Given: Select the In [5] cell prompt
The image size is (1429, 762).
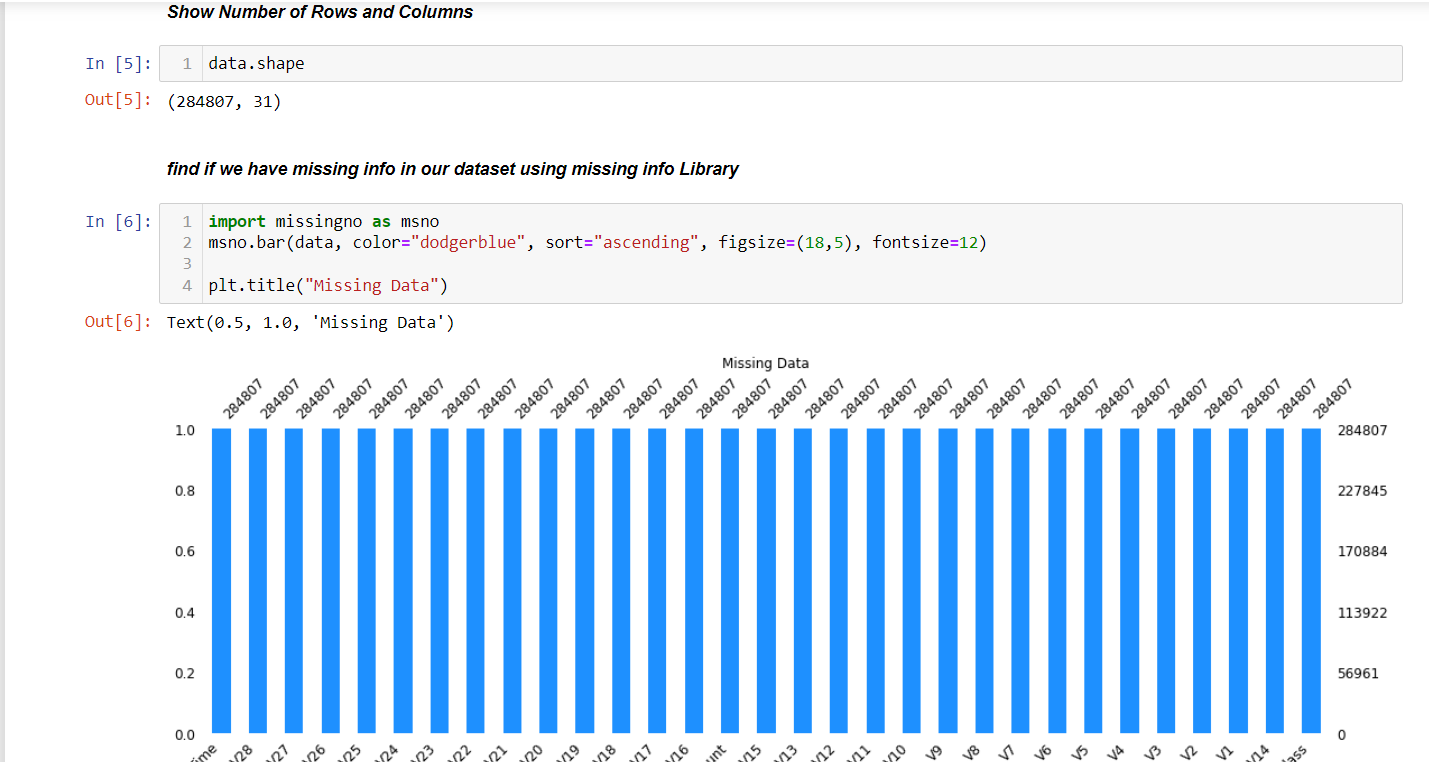Looking at the screenshot, I should click(119, 63).
